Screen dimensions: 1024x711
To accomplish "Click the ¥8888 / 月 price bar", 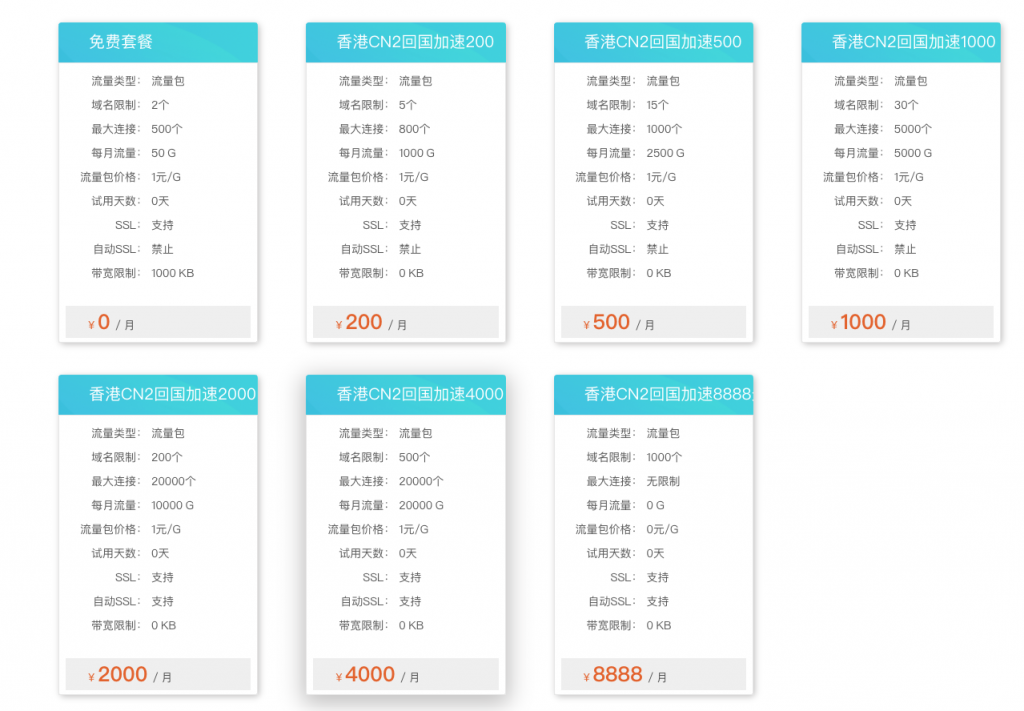I will point(653,675).
